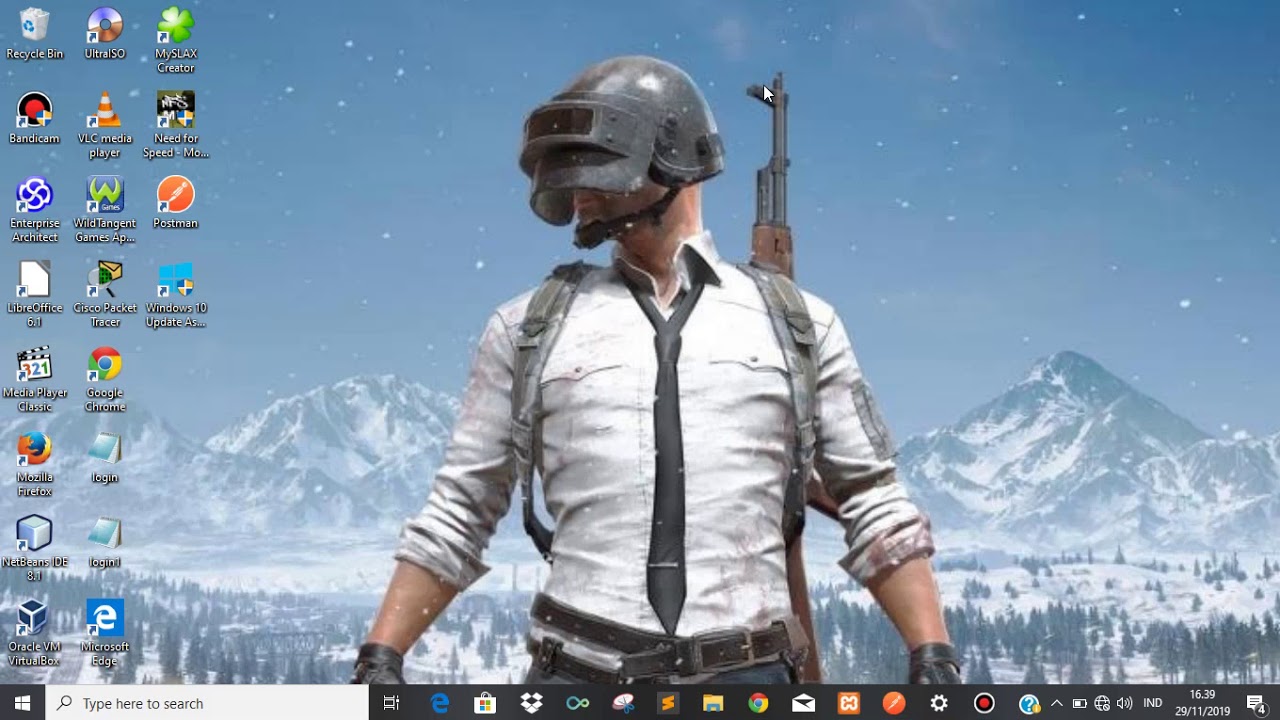1280x720 pixels.
Task: Open XAMPP from the taskbar
Action: 849,703
